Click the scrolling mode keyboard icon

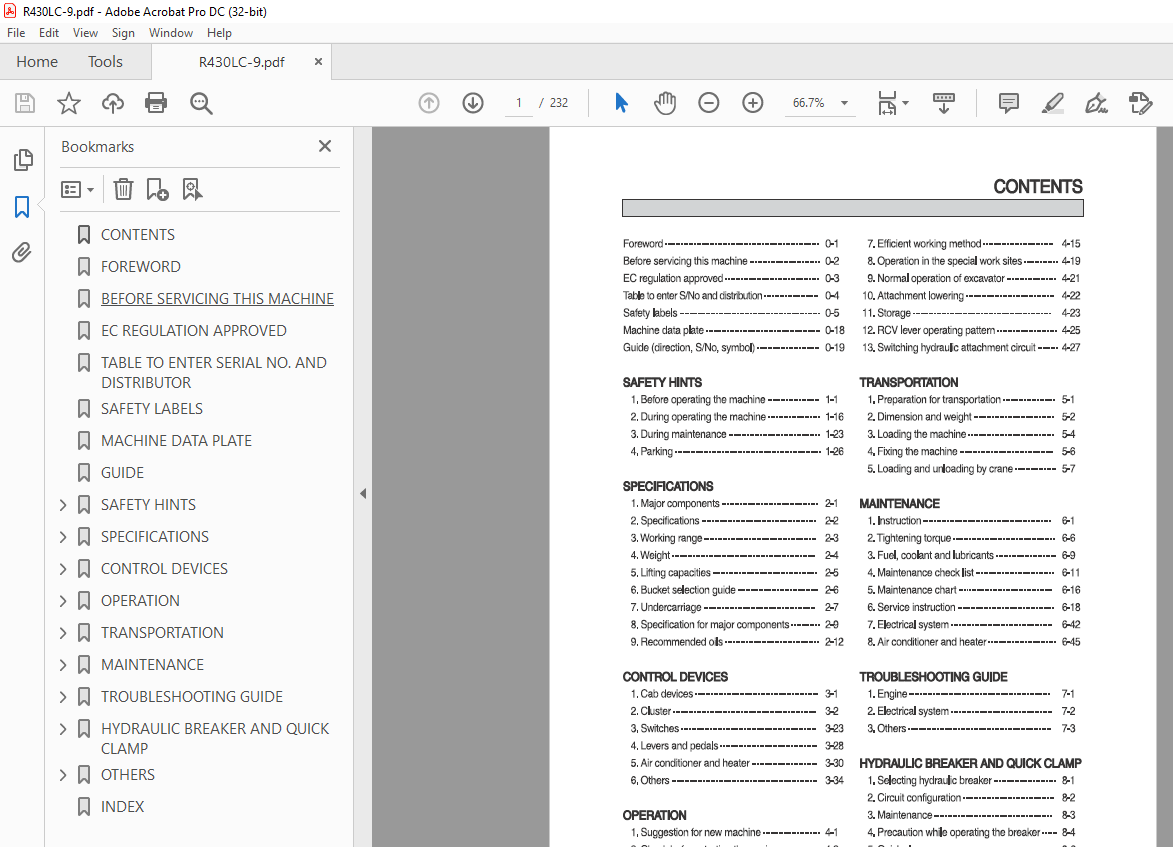click(x=944, y=103)
